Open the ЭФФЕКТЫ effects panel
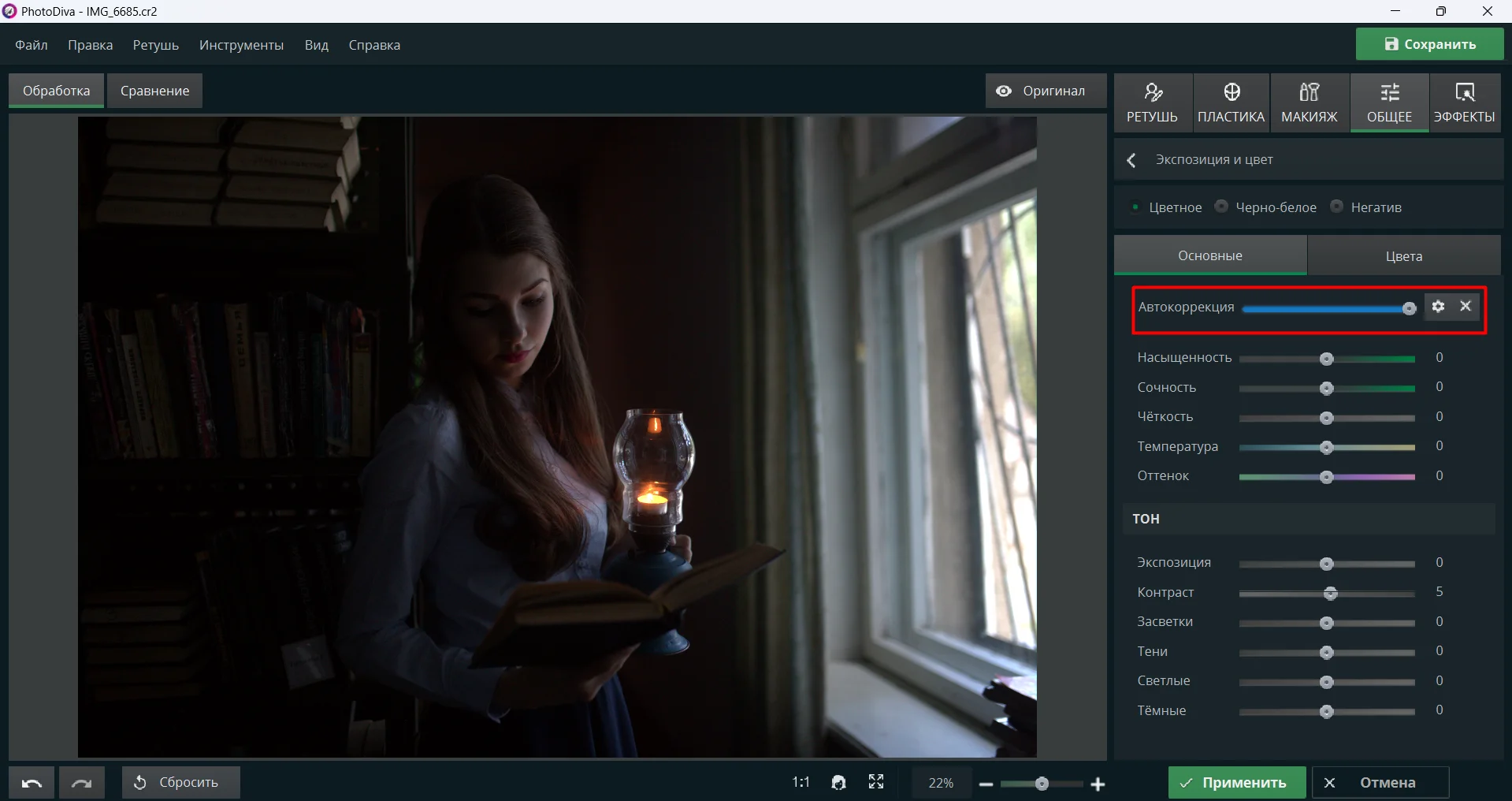 [1465, 102]
